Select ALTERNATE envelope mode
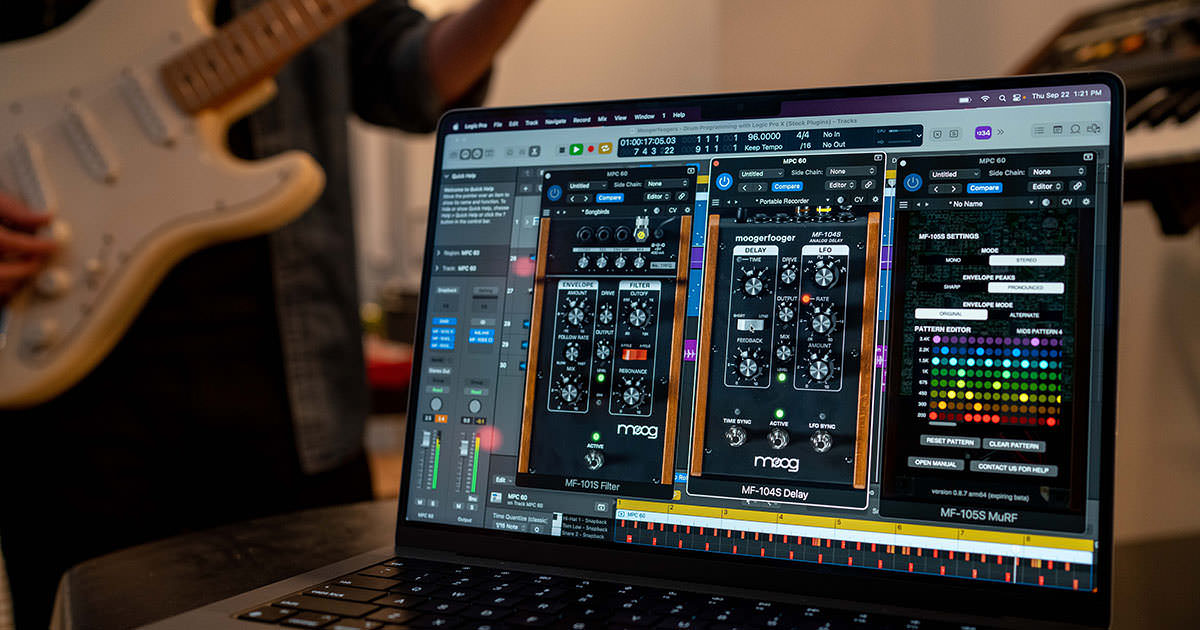Screen dimensions: 1200x630 point(1025,315)
